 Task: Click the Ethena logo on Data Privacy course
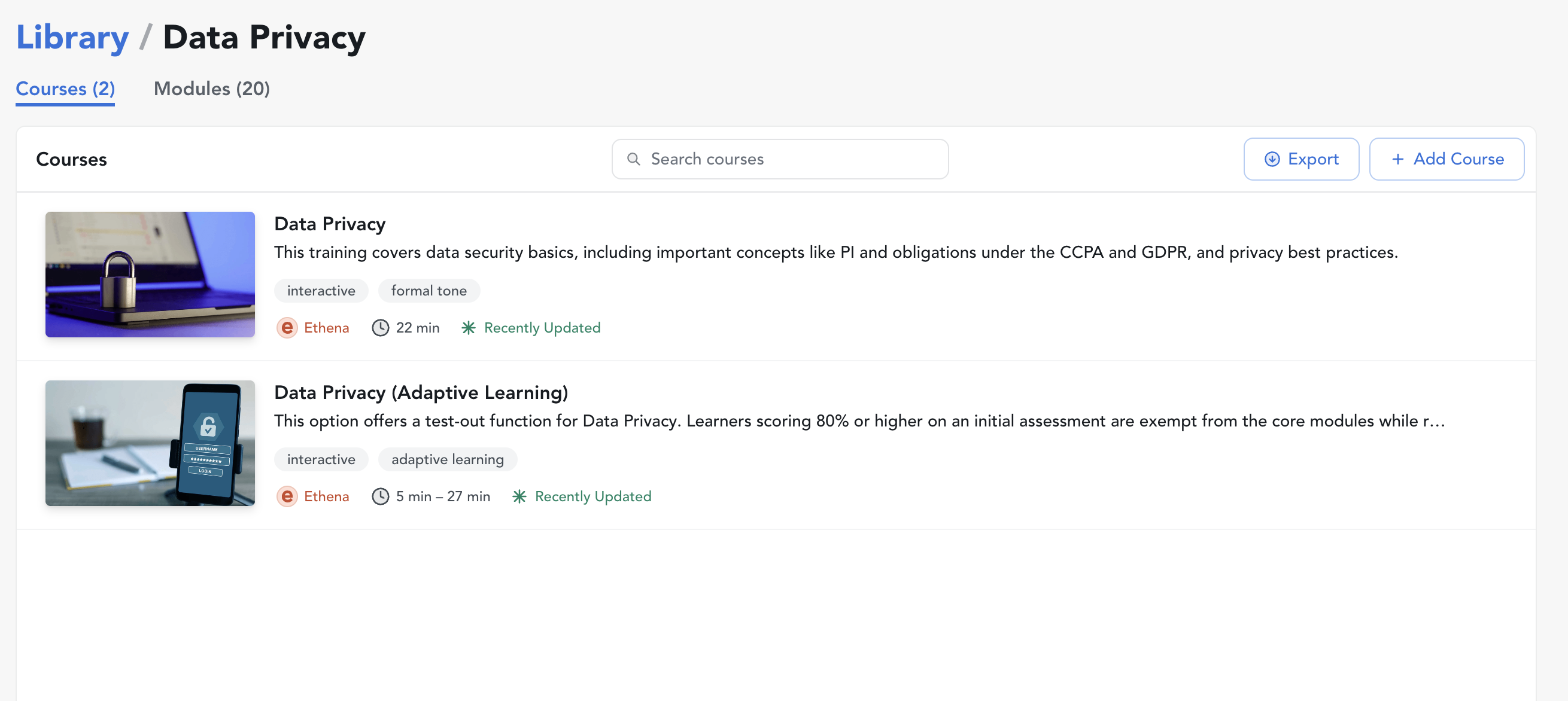(287, 327)
